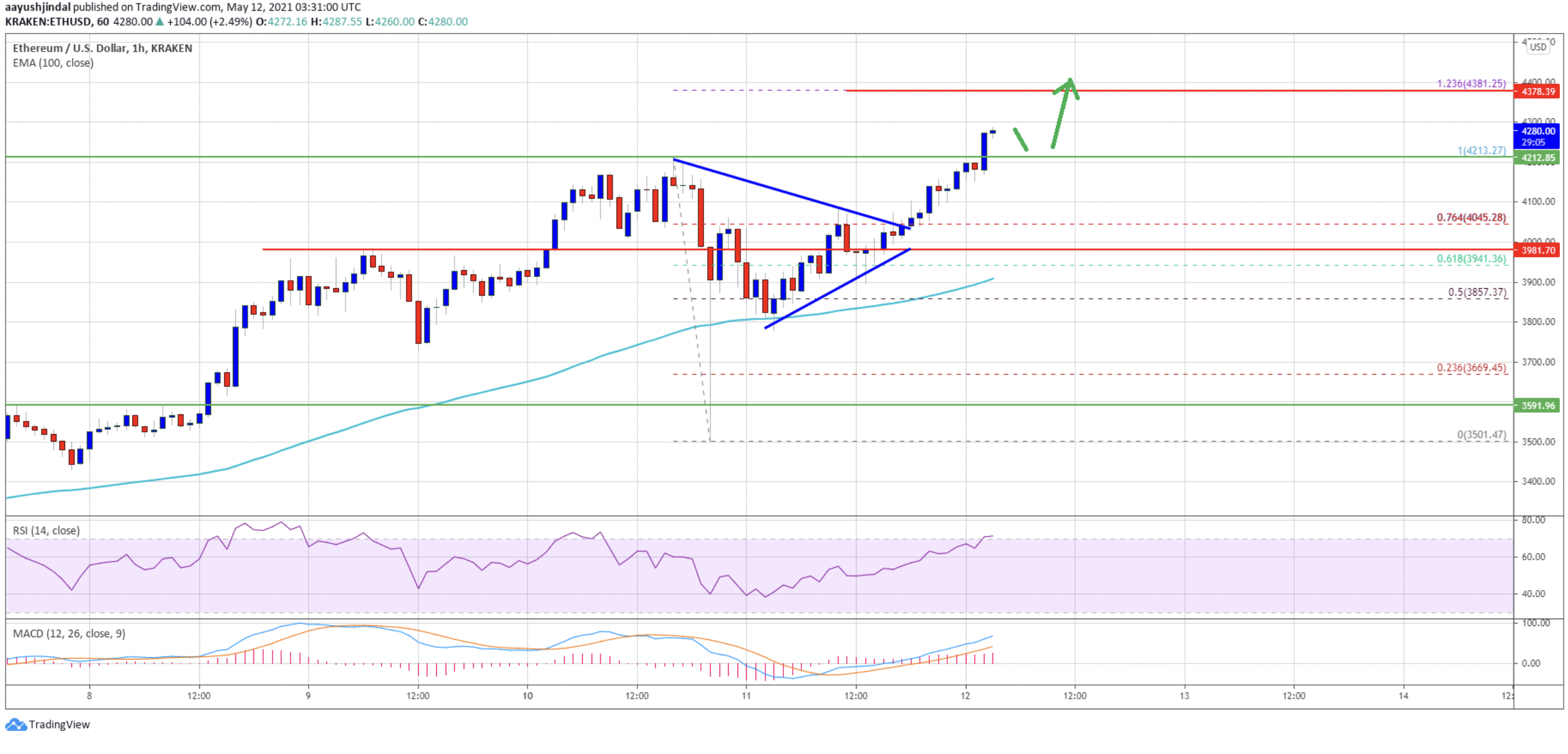Click the green up-arrow drawing tip

[x=1070, y=82]
